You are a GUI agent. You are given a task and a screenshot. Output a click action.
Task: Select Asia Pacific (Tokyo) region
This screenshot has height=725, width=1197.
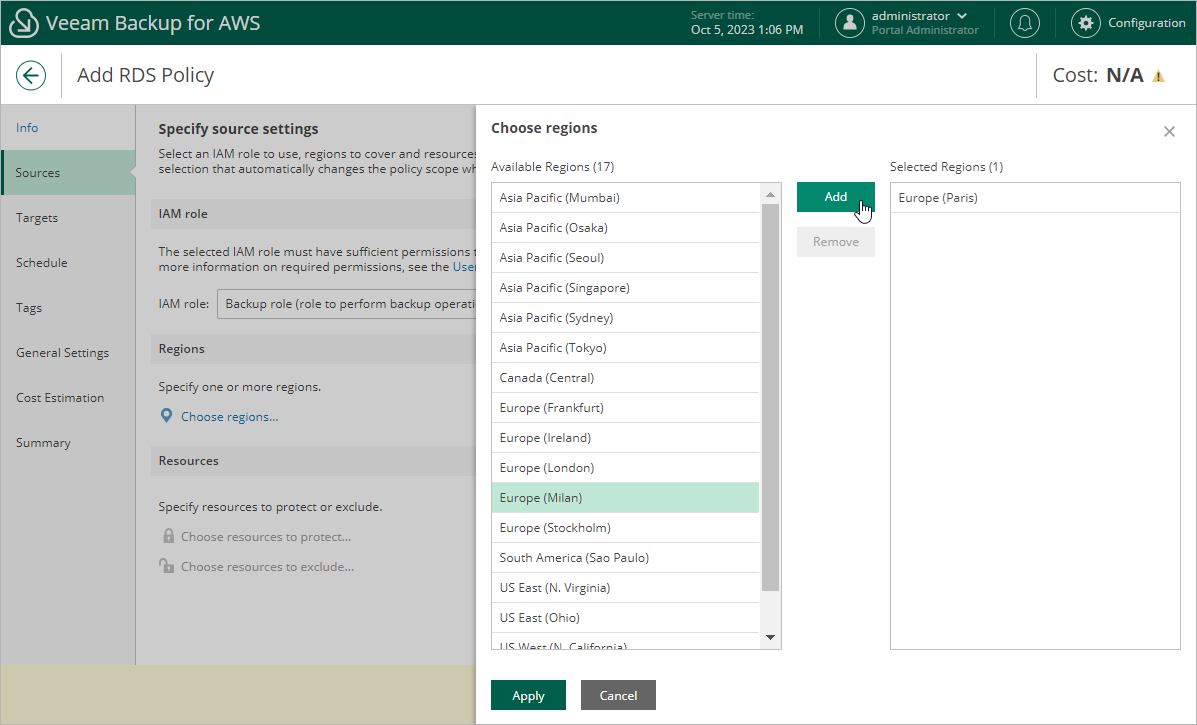tap(625, 347)
